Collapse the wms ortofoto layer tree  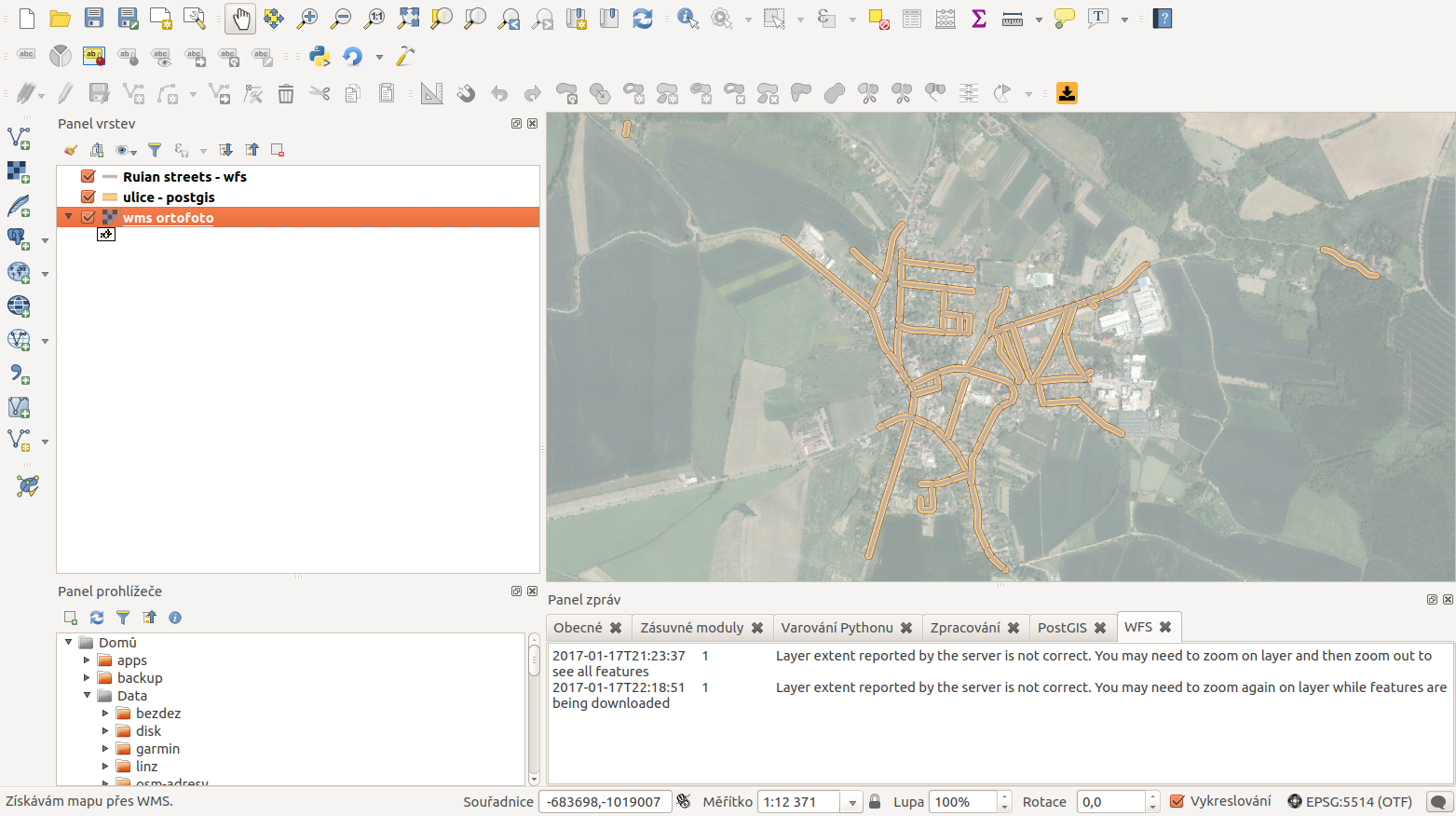[68, 217]
